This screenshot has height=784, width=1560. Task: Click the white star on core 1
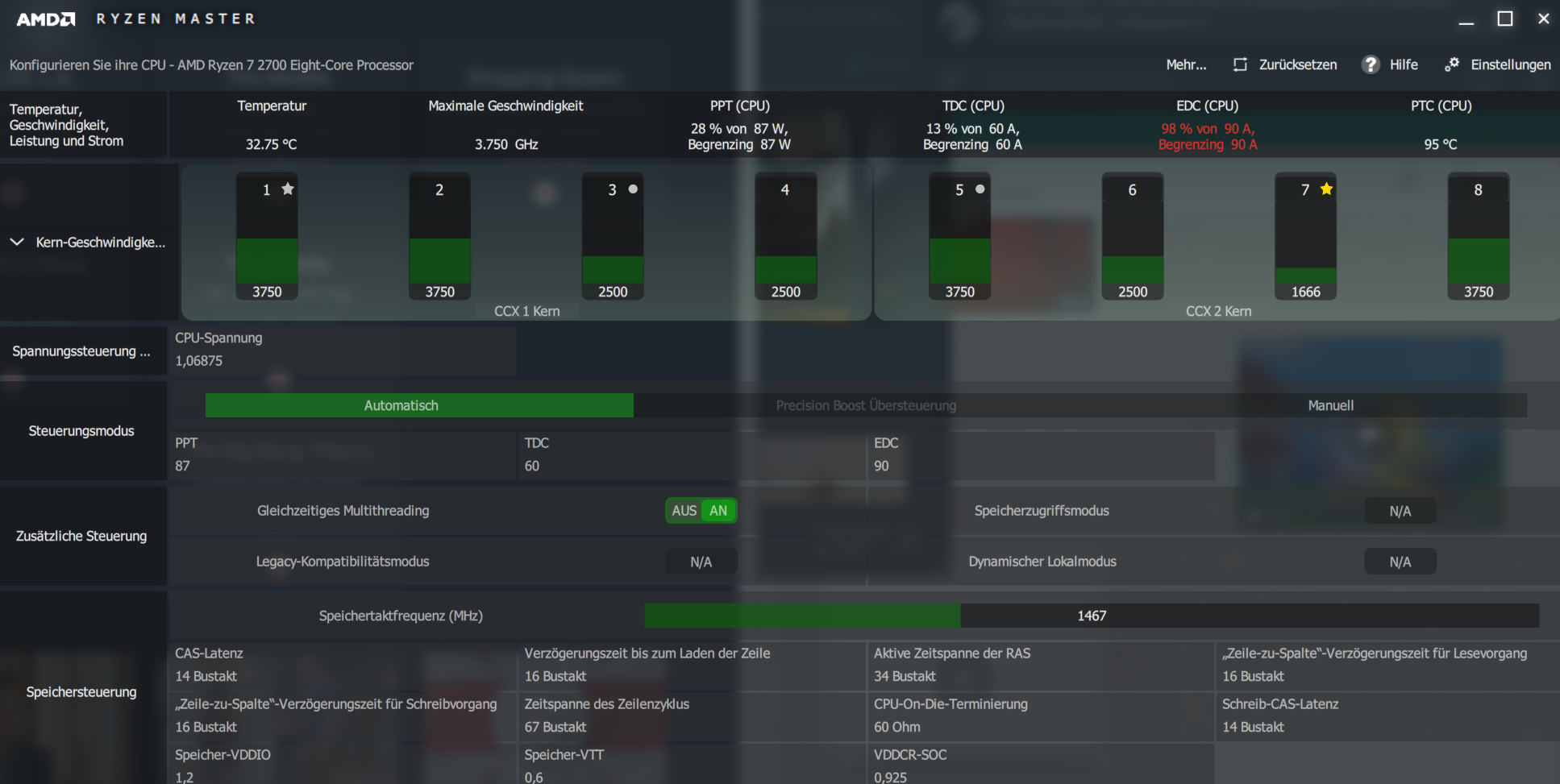288,189
